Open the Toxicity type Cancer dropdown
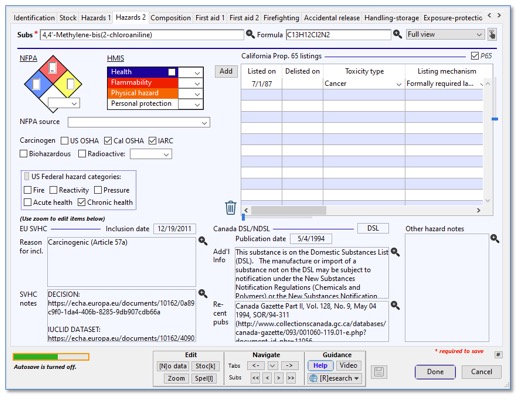This screenshot has height=408, width=516. pos(398,84)
